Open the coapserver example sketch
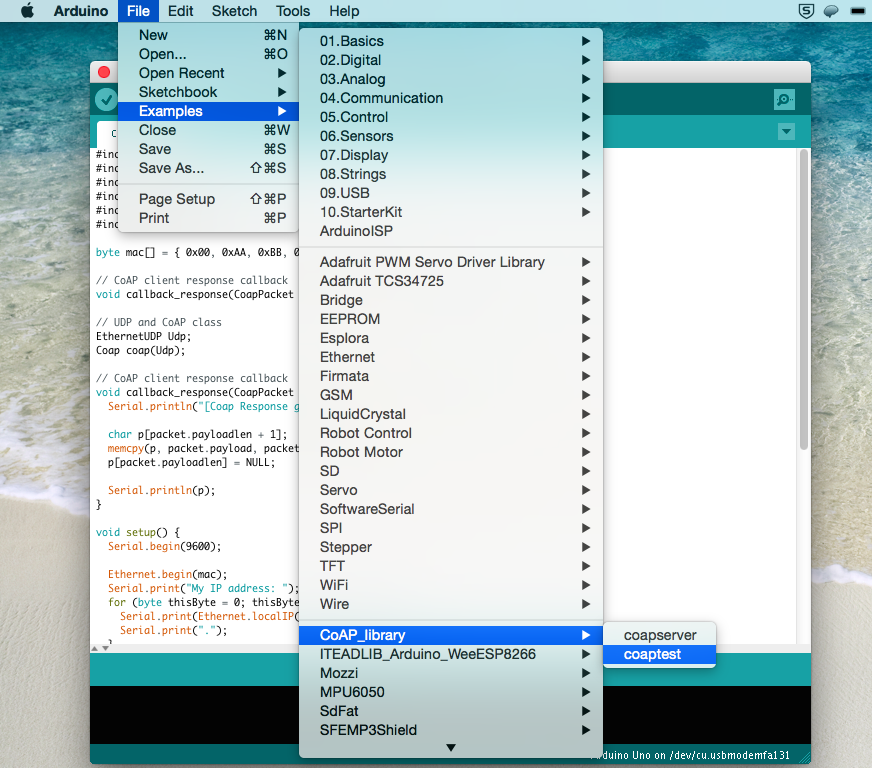Image resolution: width=872 pixels, height=768 pixels. click(660, 635)
